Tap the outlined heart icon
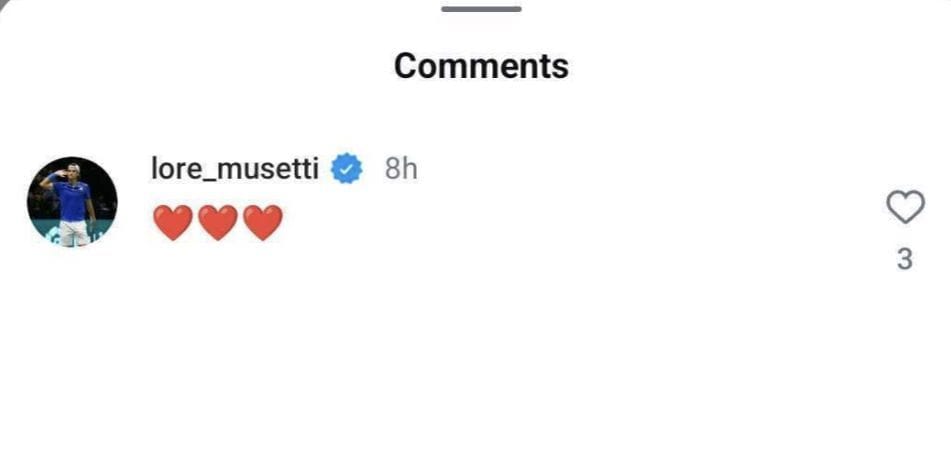 point(905,207)
